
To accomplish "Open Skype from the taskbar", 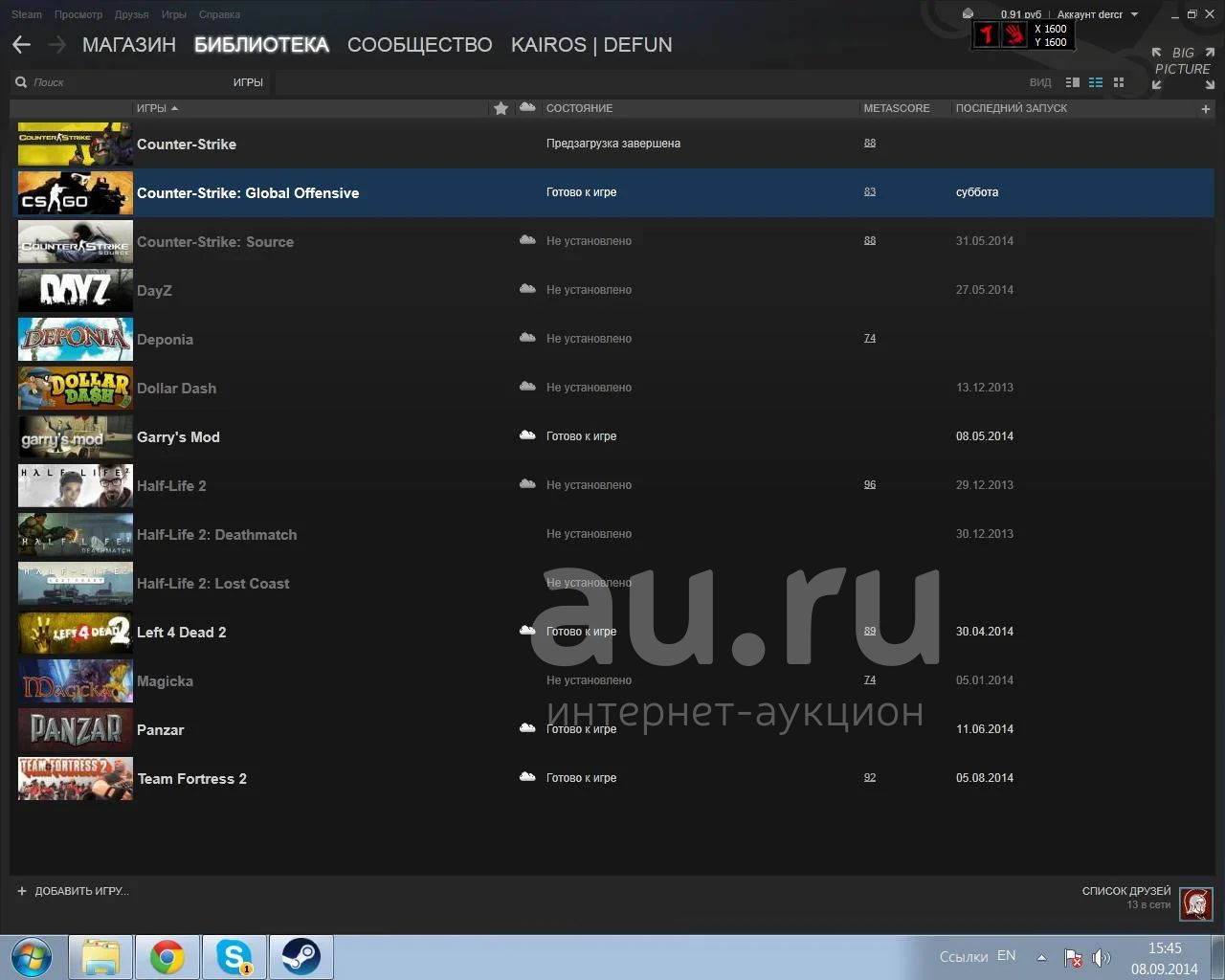I will [234, 956].
